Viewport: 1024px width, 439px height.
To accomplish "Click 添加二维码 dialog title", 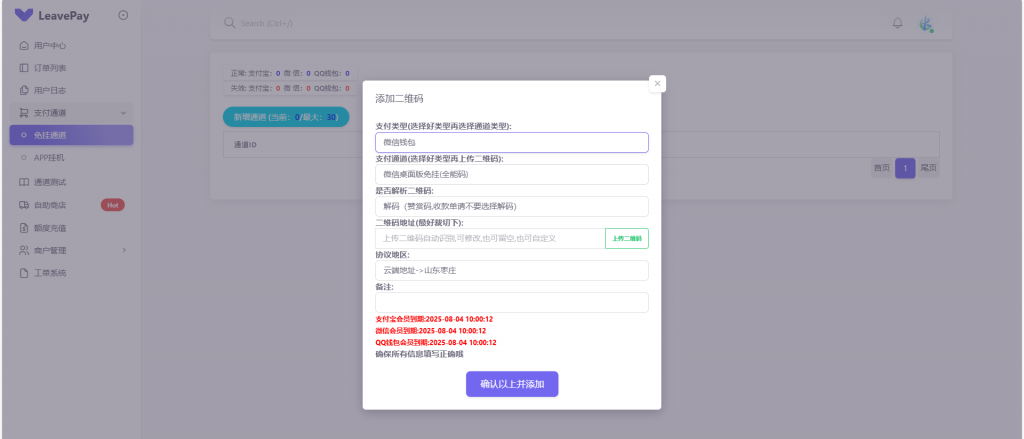I will pyautogui.click(x=399, y=99).
